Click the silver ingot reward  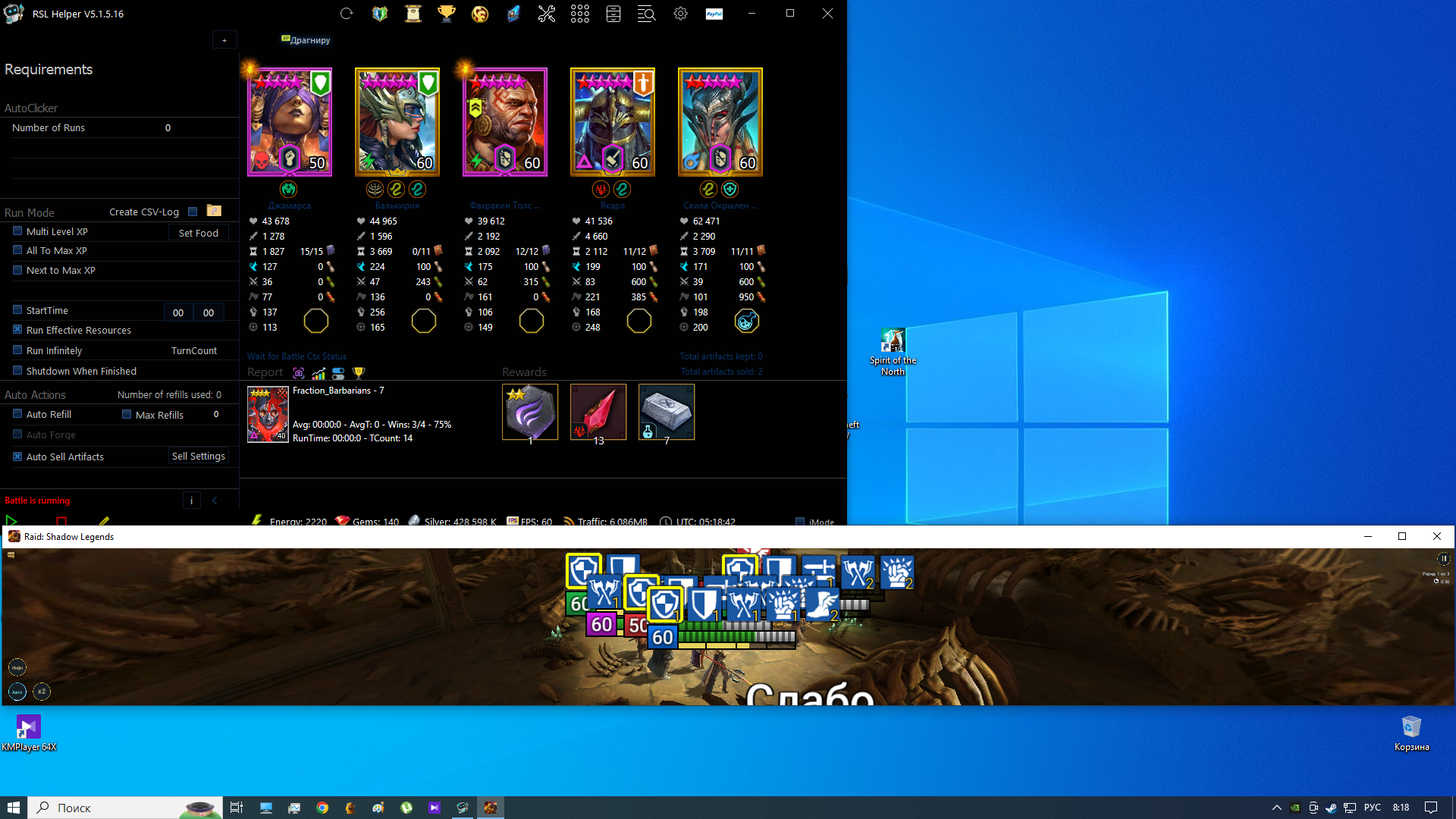coord(667,412)
